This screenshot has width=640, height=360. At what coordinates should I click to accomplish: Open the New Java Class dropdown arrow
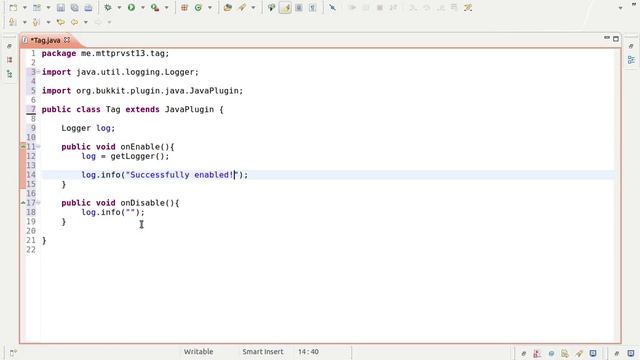point(210,8)
